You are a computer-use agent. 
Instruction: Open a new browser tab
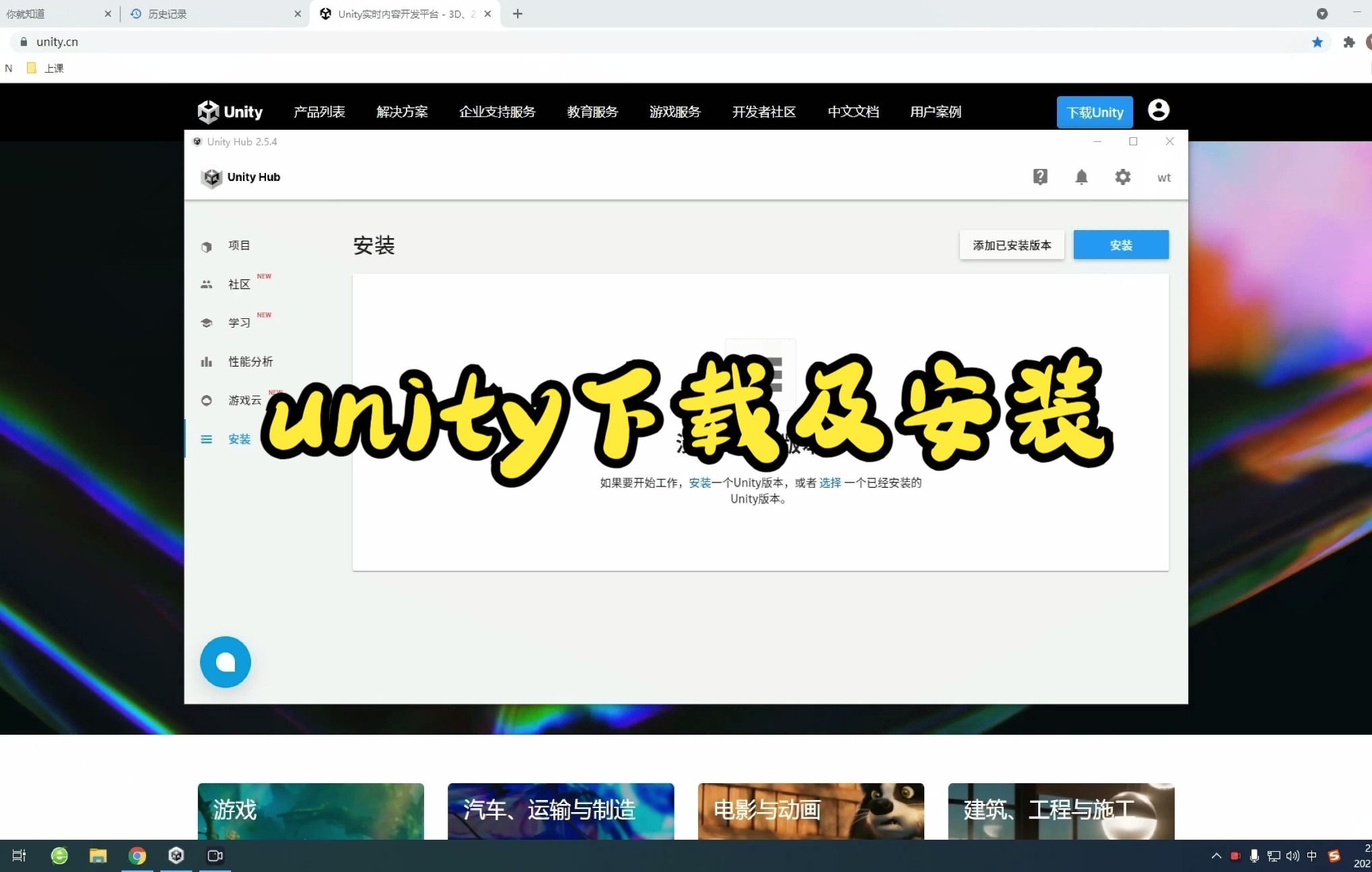pos(517,13)
